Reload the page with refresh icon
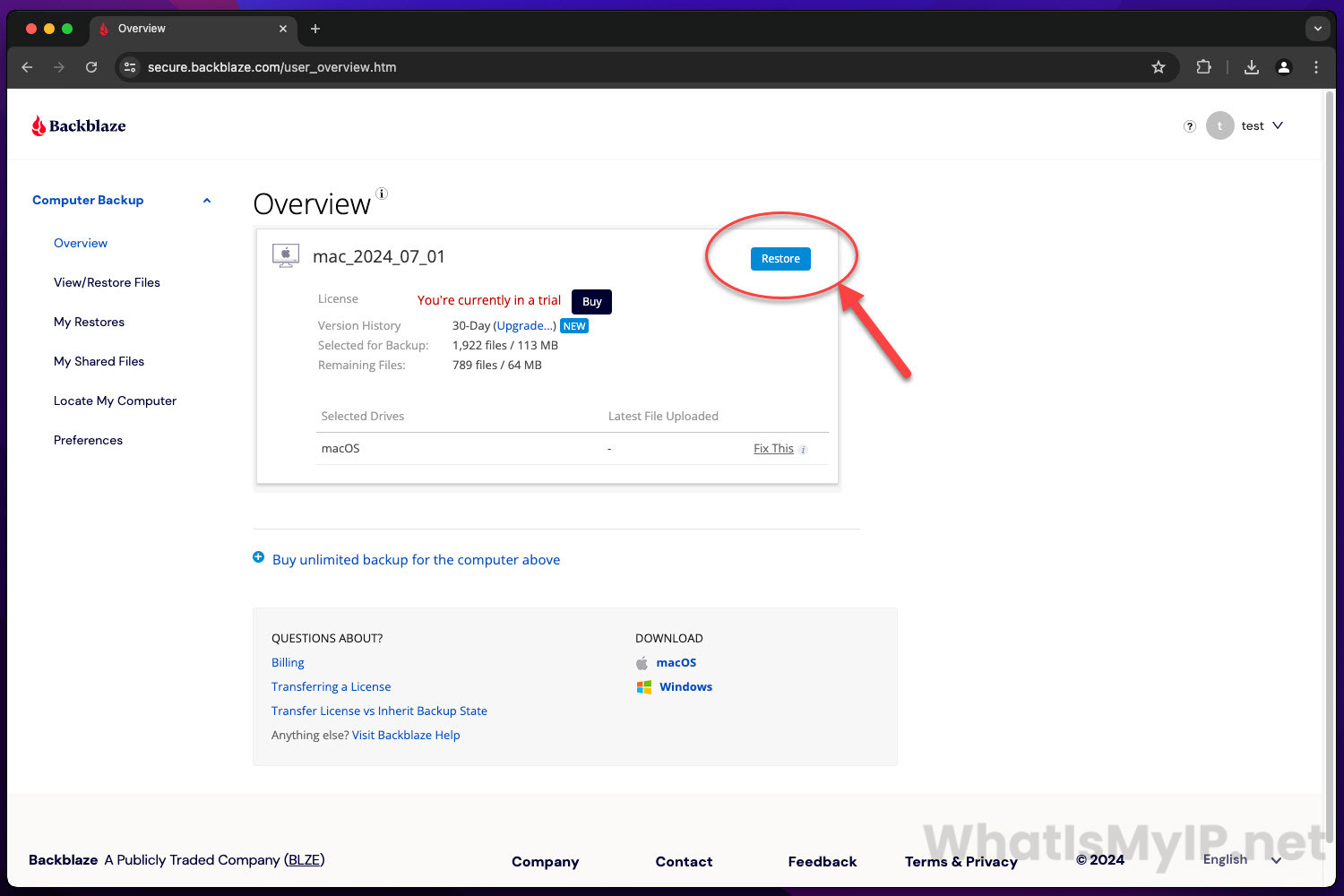This screenshot has width=1344, height=896. click(x=91, y=67)
